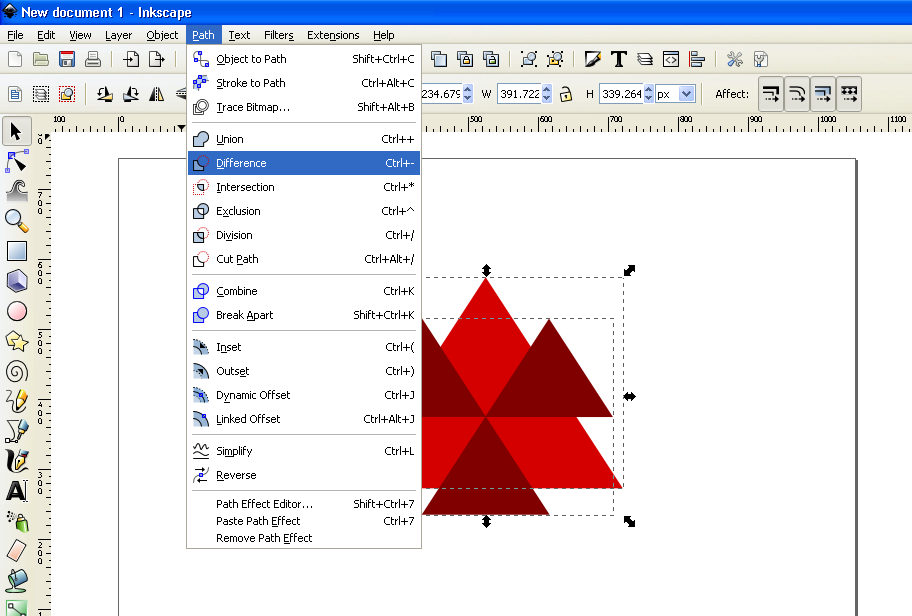Open Text and Font dialog icon
Viewport: 912px width, 616px height.
[619, 59]
